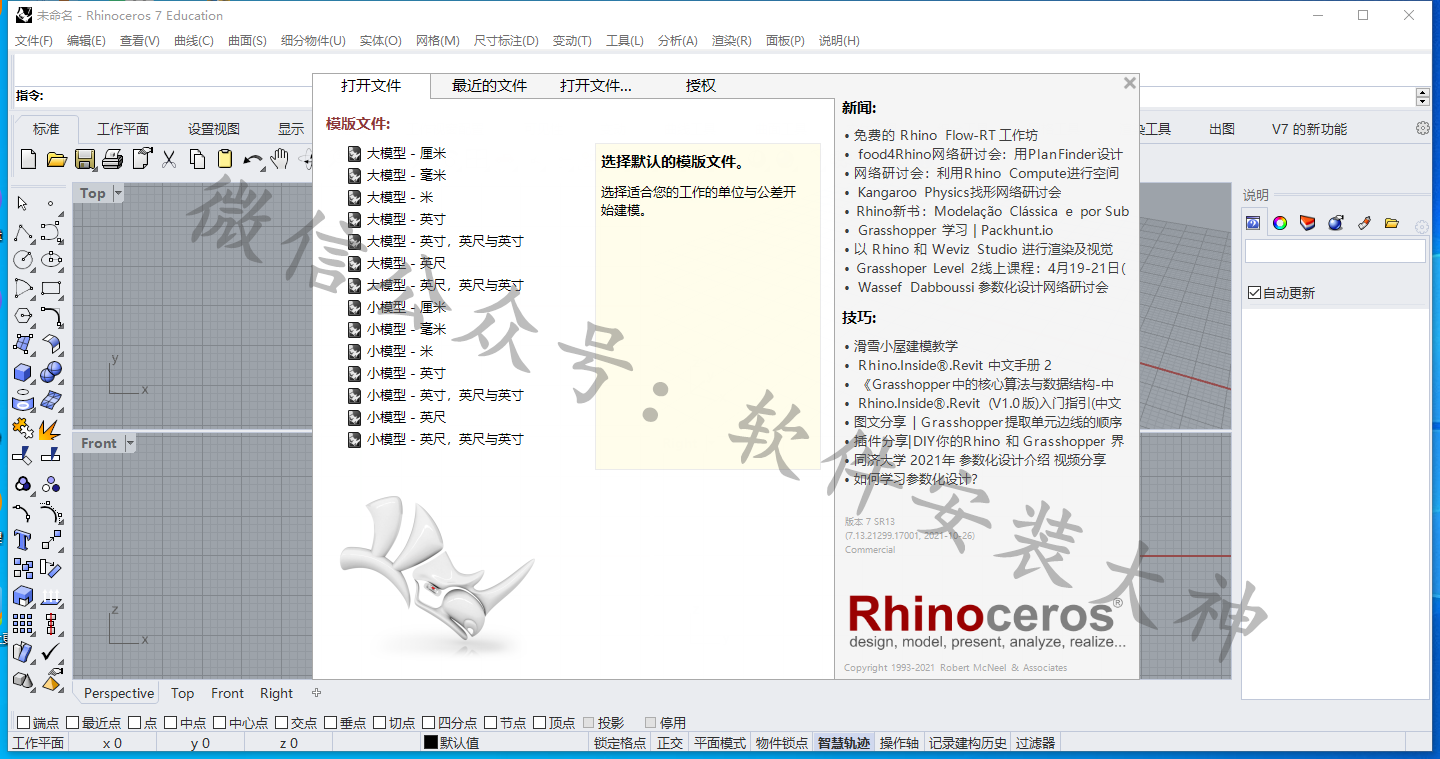The image size is (1440, 759).
Task: Uncheck the 自动更新 checkbox
Action: 1255,293
